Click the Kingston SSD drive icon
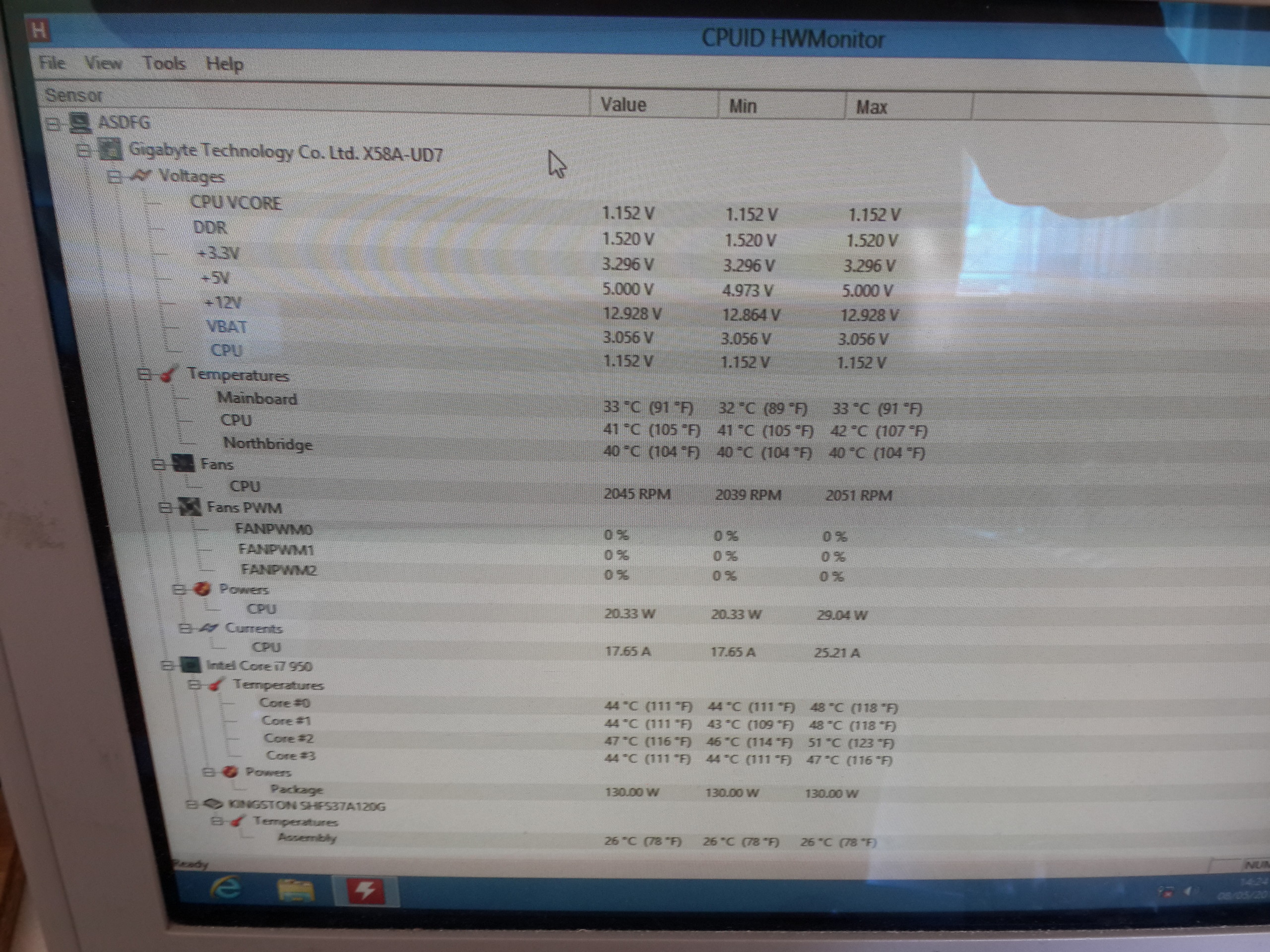 213,805
